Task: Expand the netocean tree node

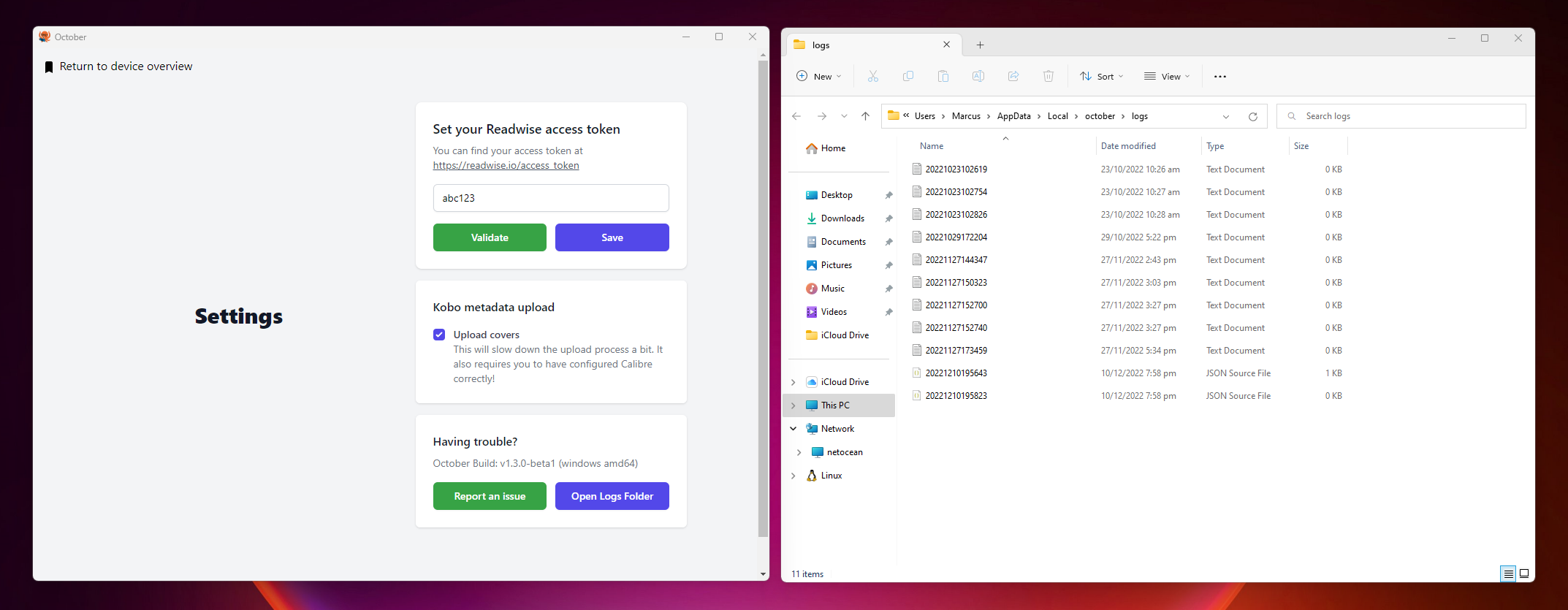Action: 799,452
